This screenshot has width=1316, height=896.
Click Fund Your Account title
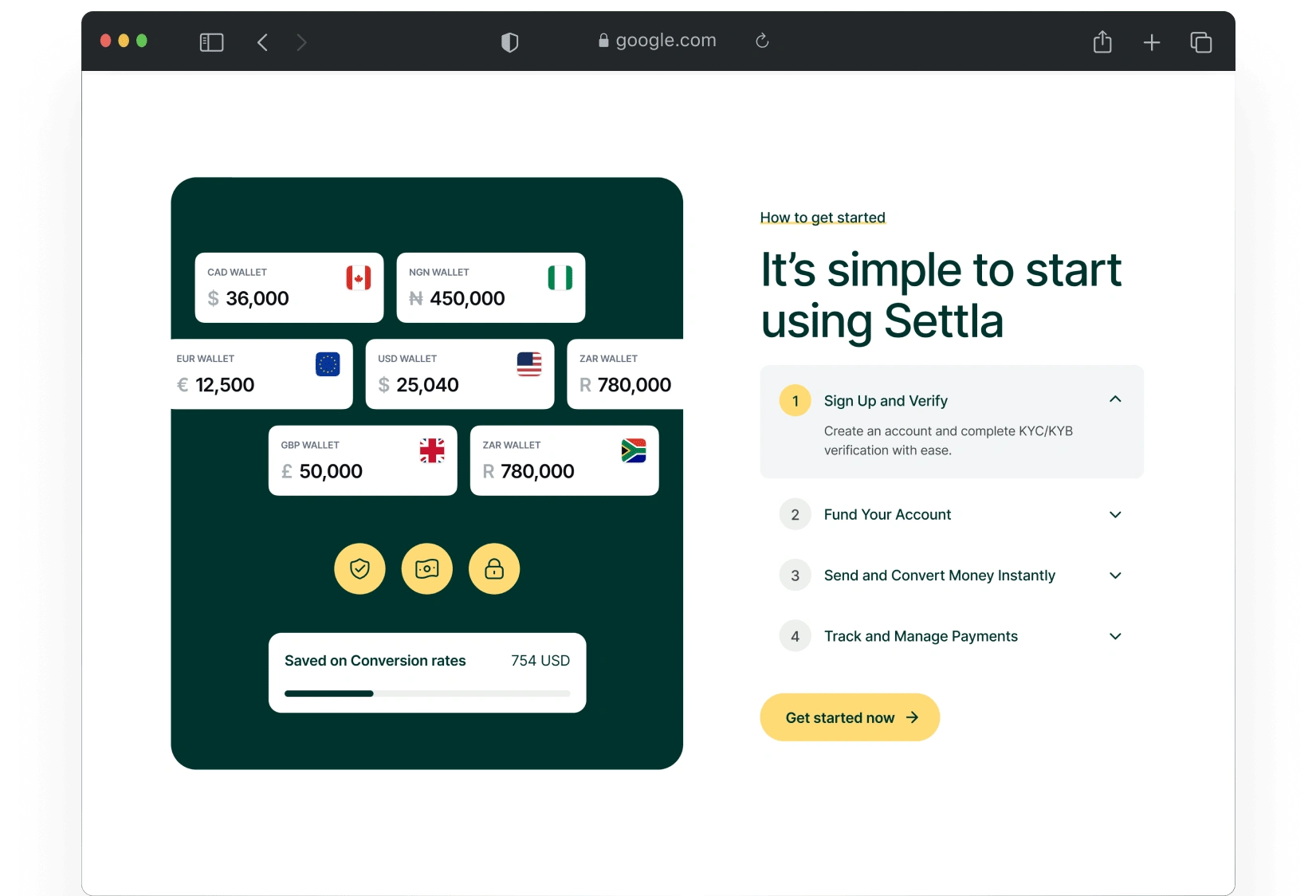pos(887,515)
